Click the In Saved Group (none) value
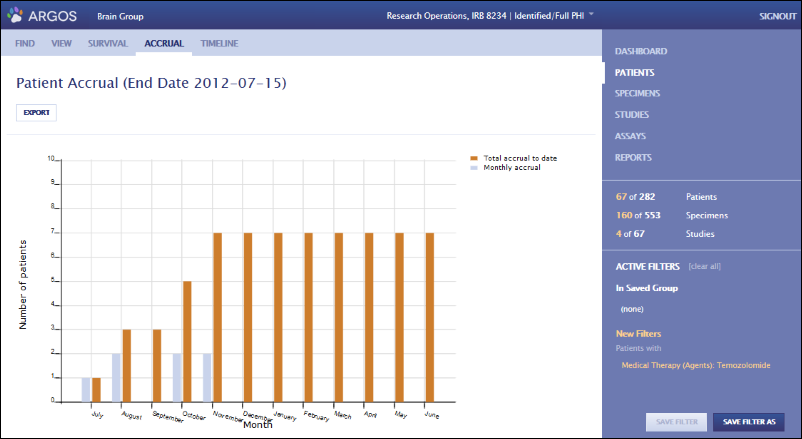The height and width of the screenshot is (439, 802). 632,309
